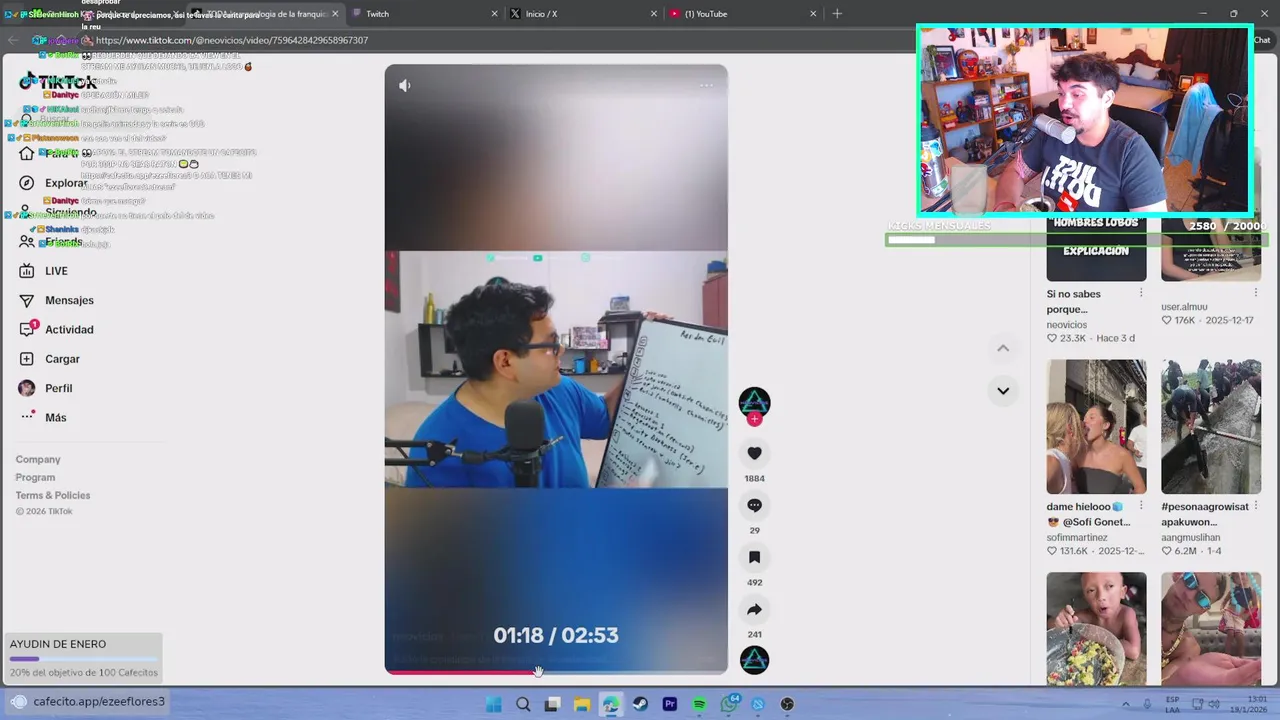
Task: Close the YouTube browser tab
Action: 813,14
